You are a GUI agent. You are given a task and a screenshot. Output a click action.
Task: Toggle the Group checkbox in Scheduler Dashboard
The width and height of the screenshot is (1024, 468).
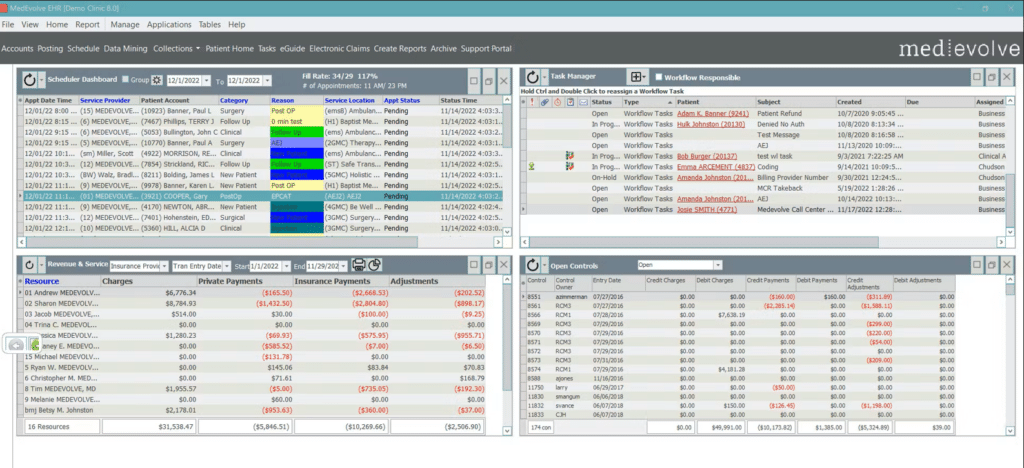(126, 80)
